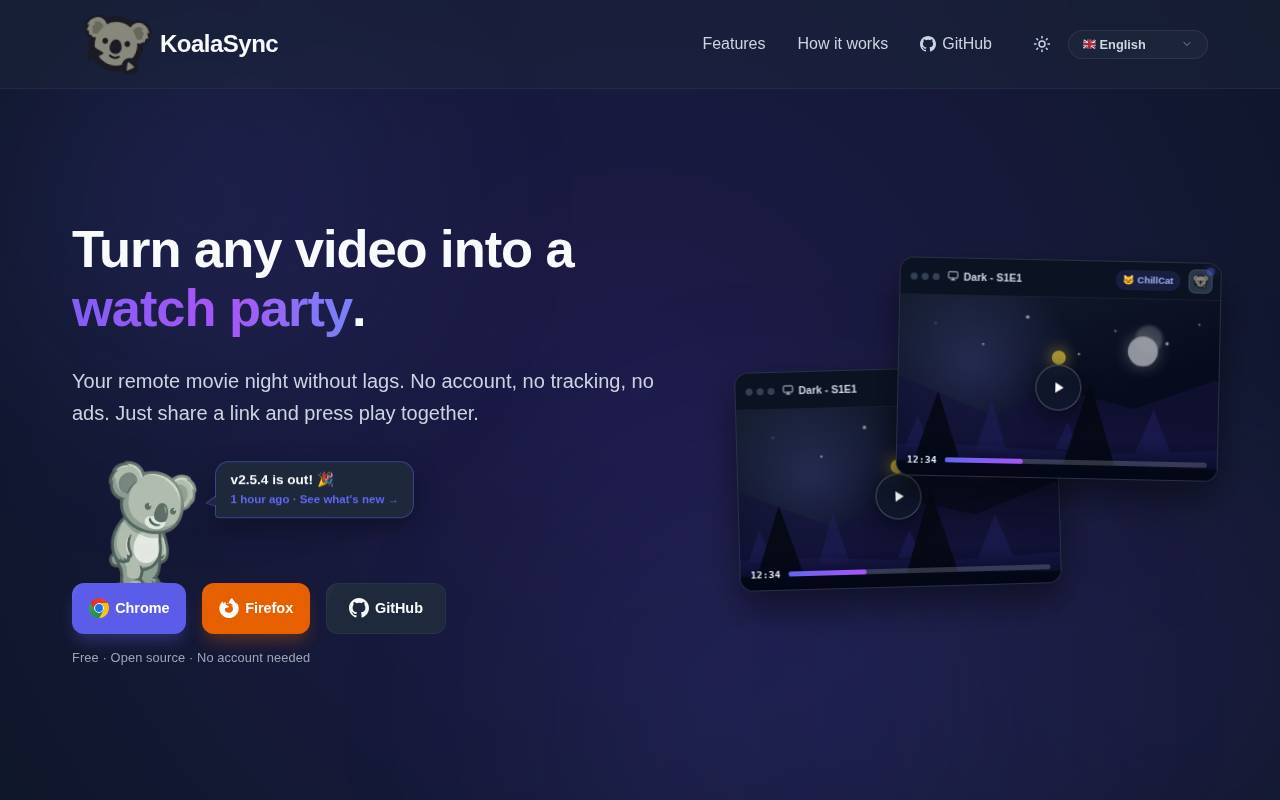This screenshot has height=800, width=1280.
Task: Click the purple watch party headline text
Action: click(211, 308)
